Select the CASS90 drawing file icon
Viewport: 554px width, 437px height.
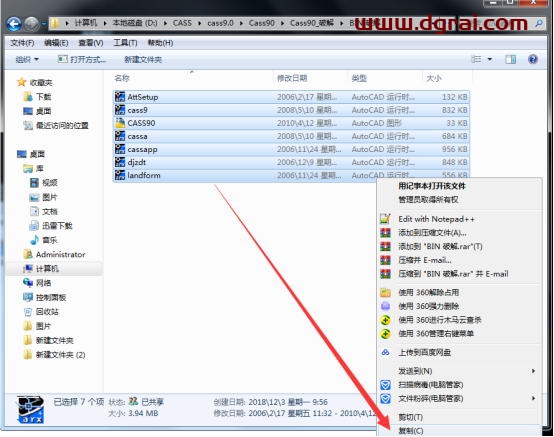click(x=120, y=123)
